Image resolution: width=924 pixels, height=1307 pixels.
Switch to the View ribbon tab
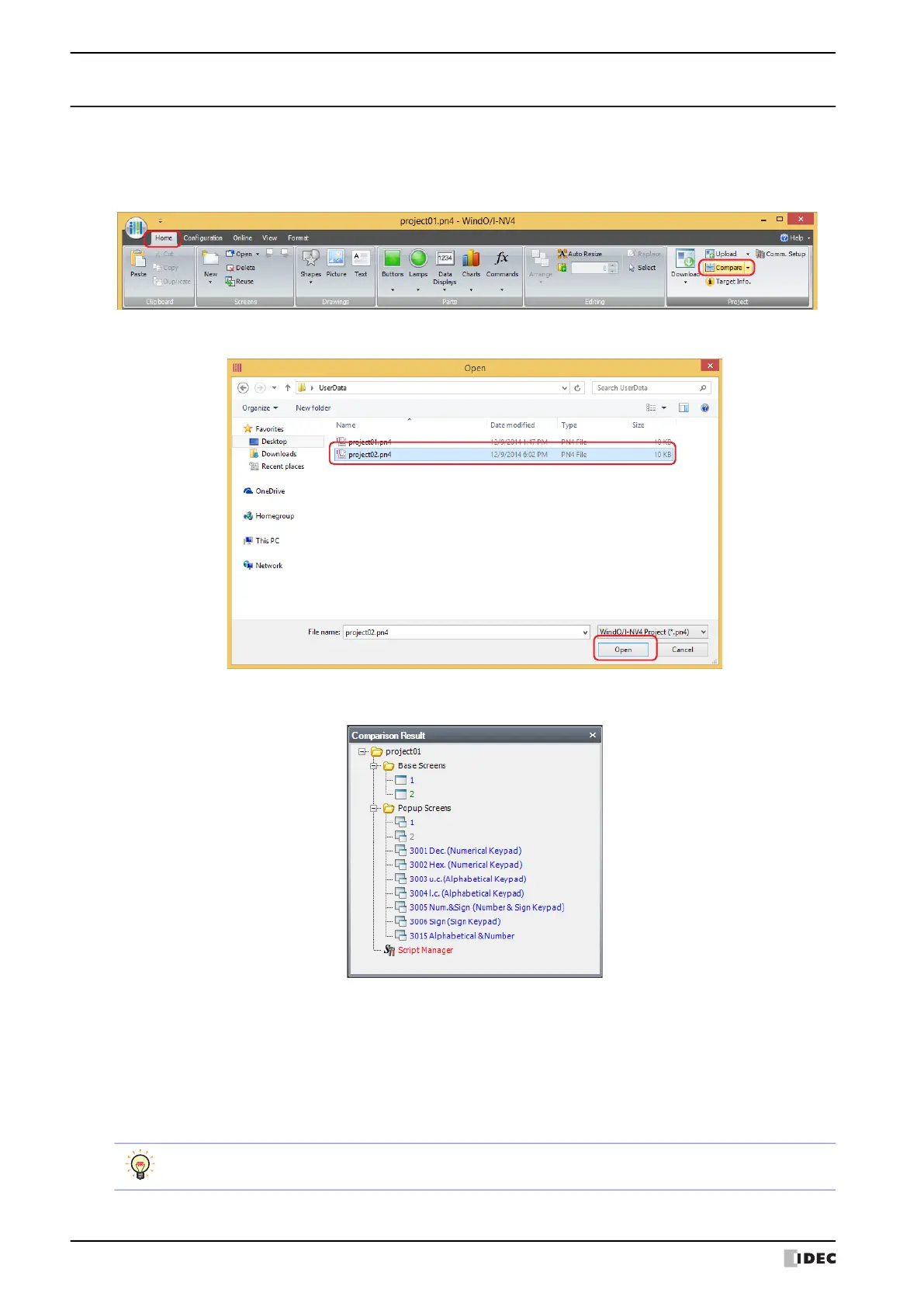(x=270, y=238)
